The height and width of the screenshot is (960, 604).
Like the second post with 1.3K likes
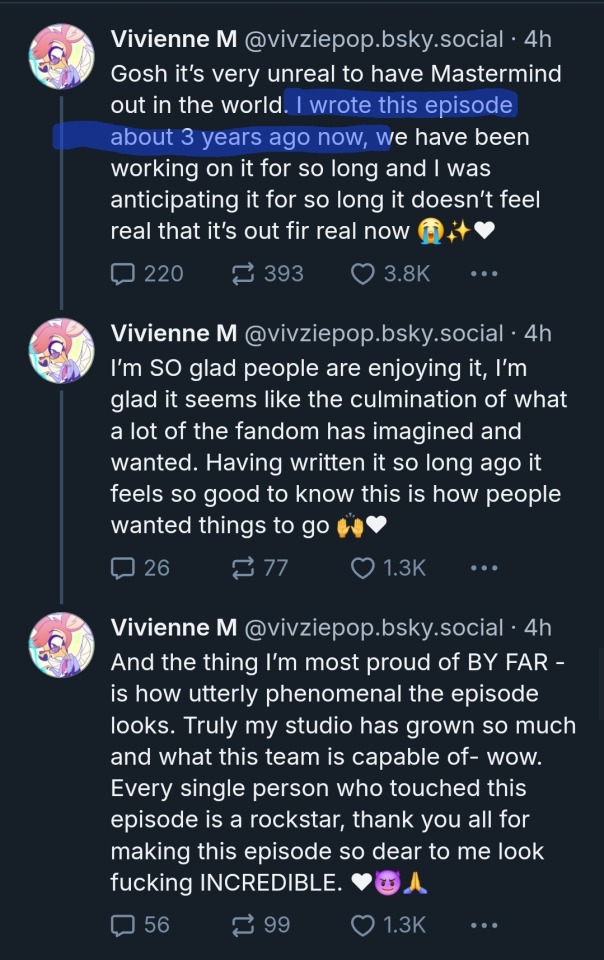[362, 567]
